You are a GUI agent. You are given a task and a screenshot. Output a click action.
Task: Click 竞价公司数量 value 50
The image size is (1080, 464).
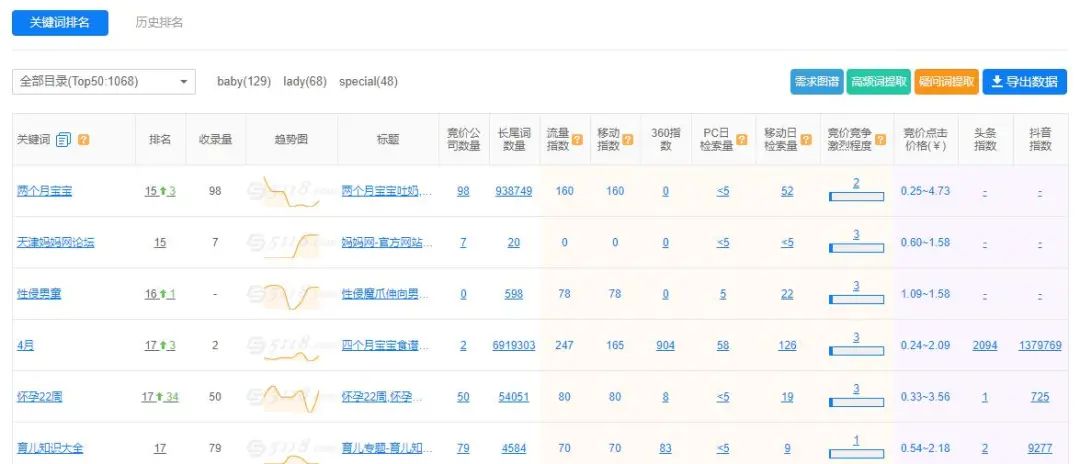(464, 397)
